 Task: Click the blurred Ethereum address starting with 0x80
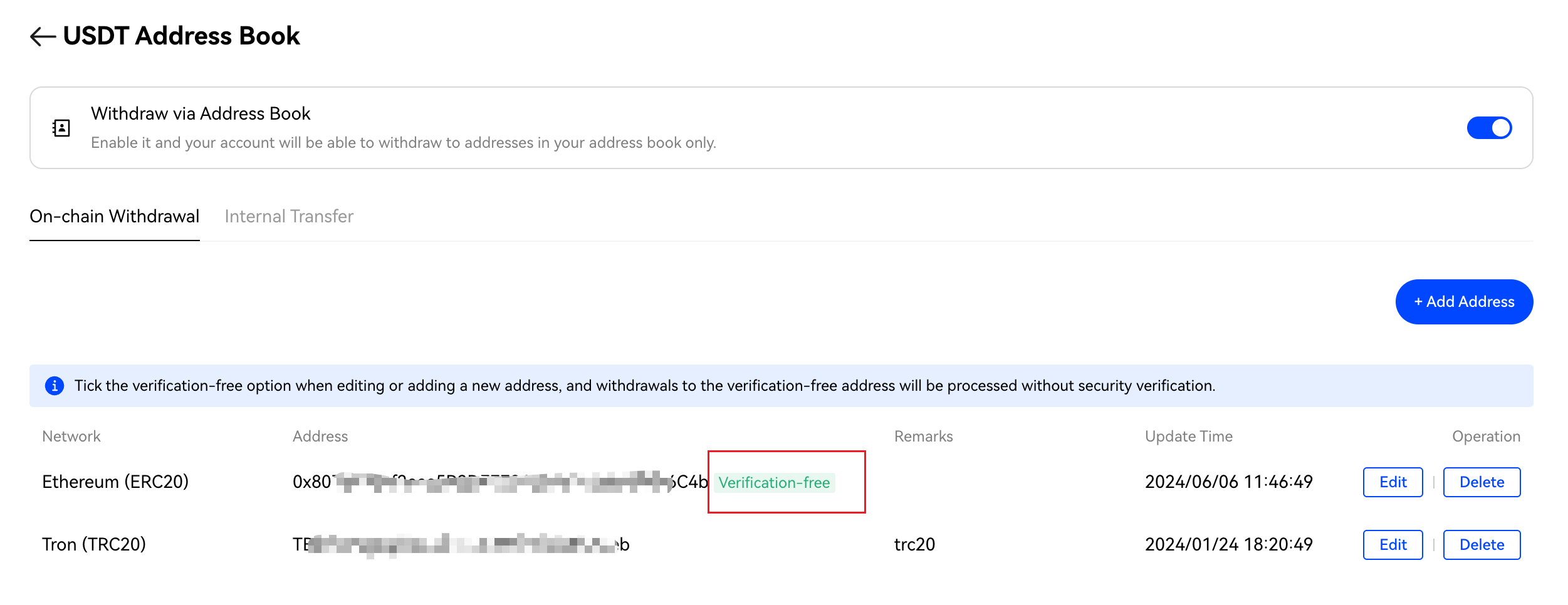coord(499,482)
